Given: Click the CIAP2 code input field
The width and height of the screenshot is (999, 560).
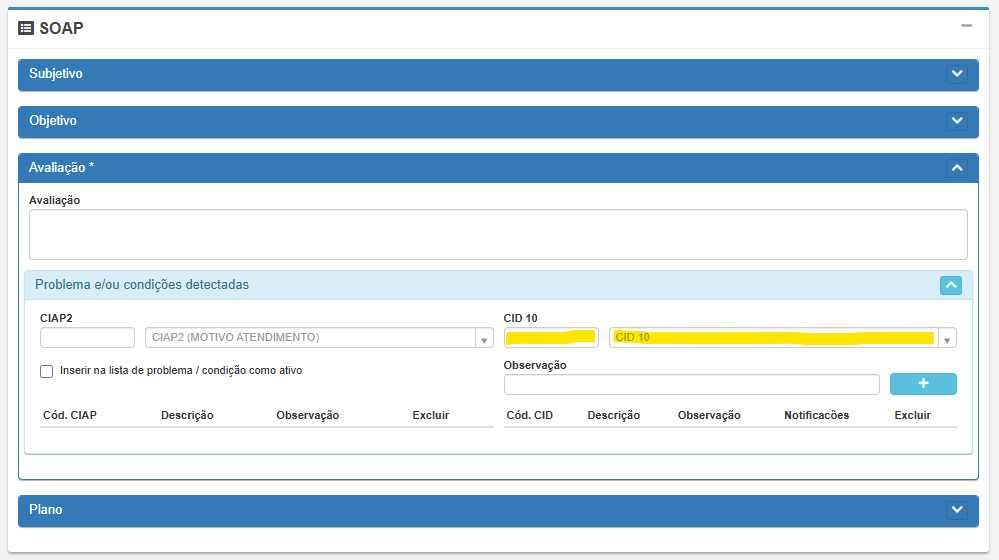Looking at the screenshot, I should [x=87, y=338].
